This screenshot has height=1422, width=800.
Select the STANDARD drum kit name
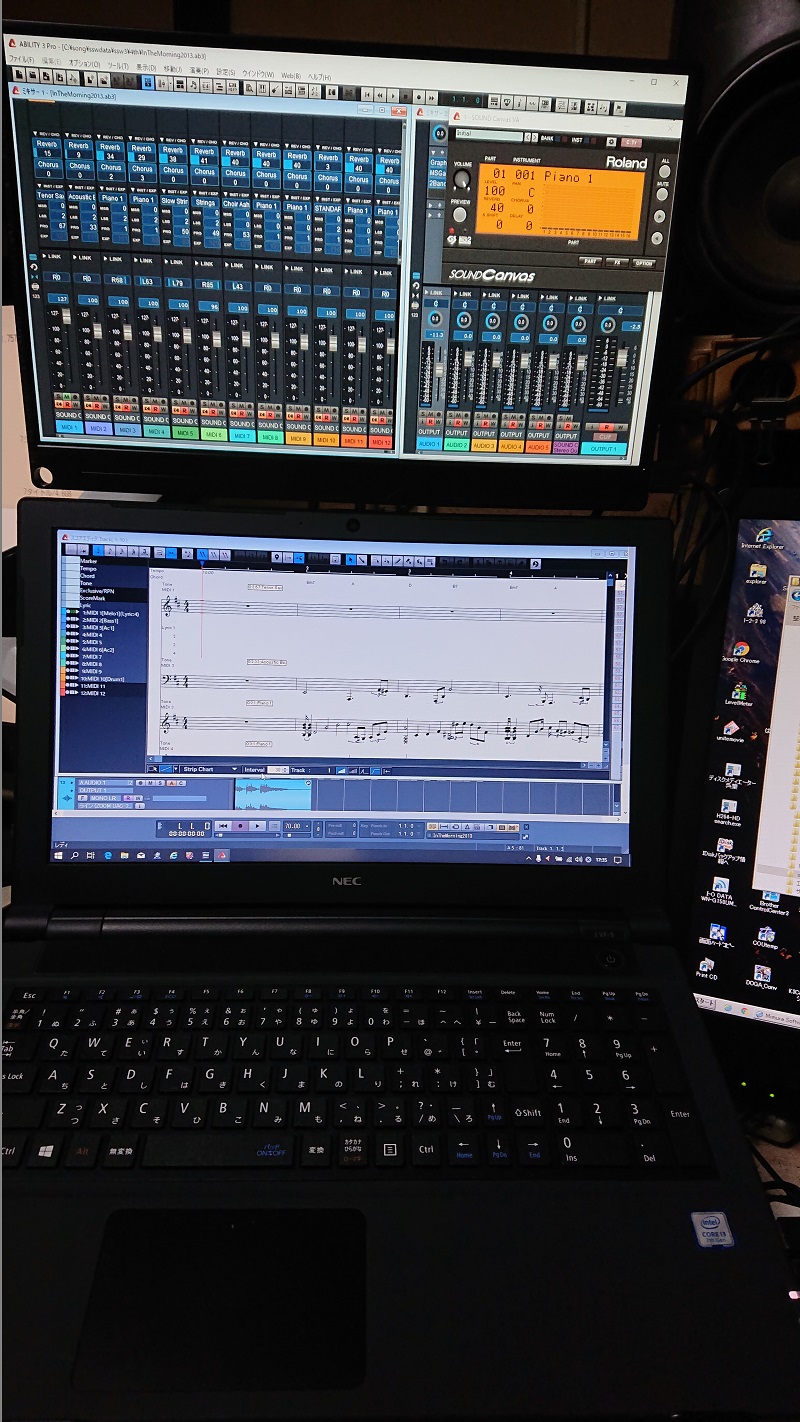[328, 208]
